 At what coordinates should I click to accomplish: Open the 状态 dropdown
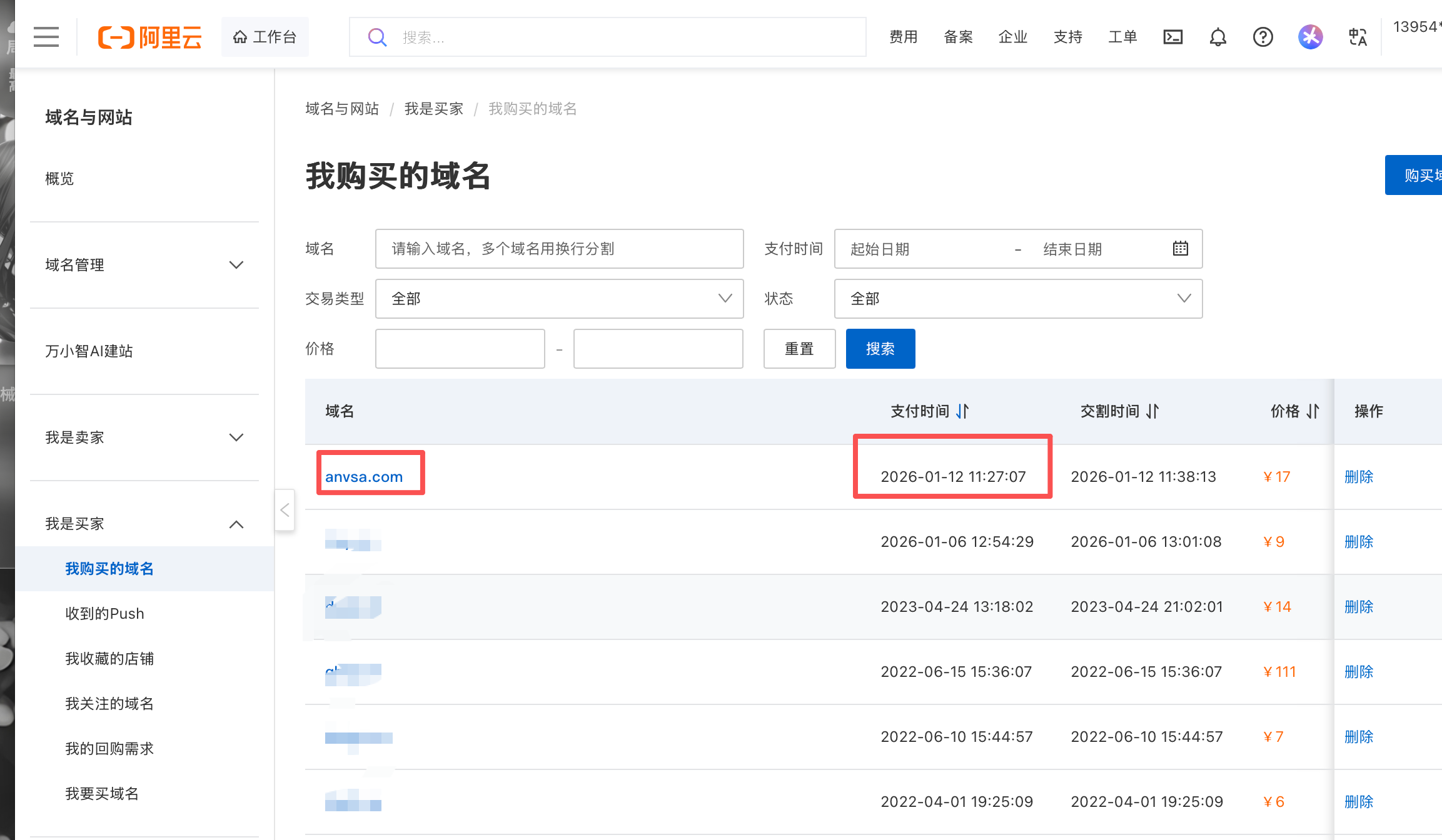click(1018, 299)
